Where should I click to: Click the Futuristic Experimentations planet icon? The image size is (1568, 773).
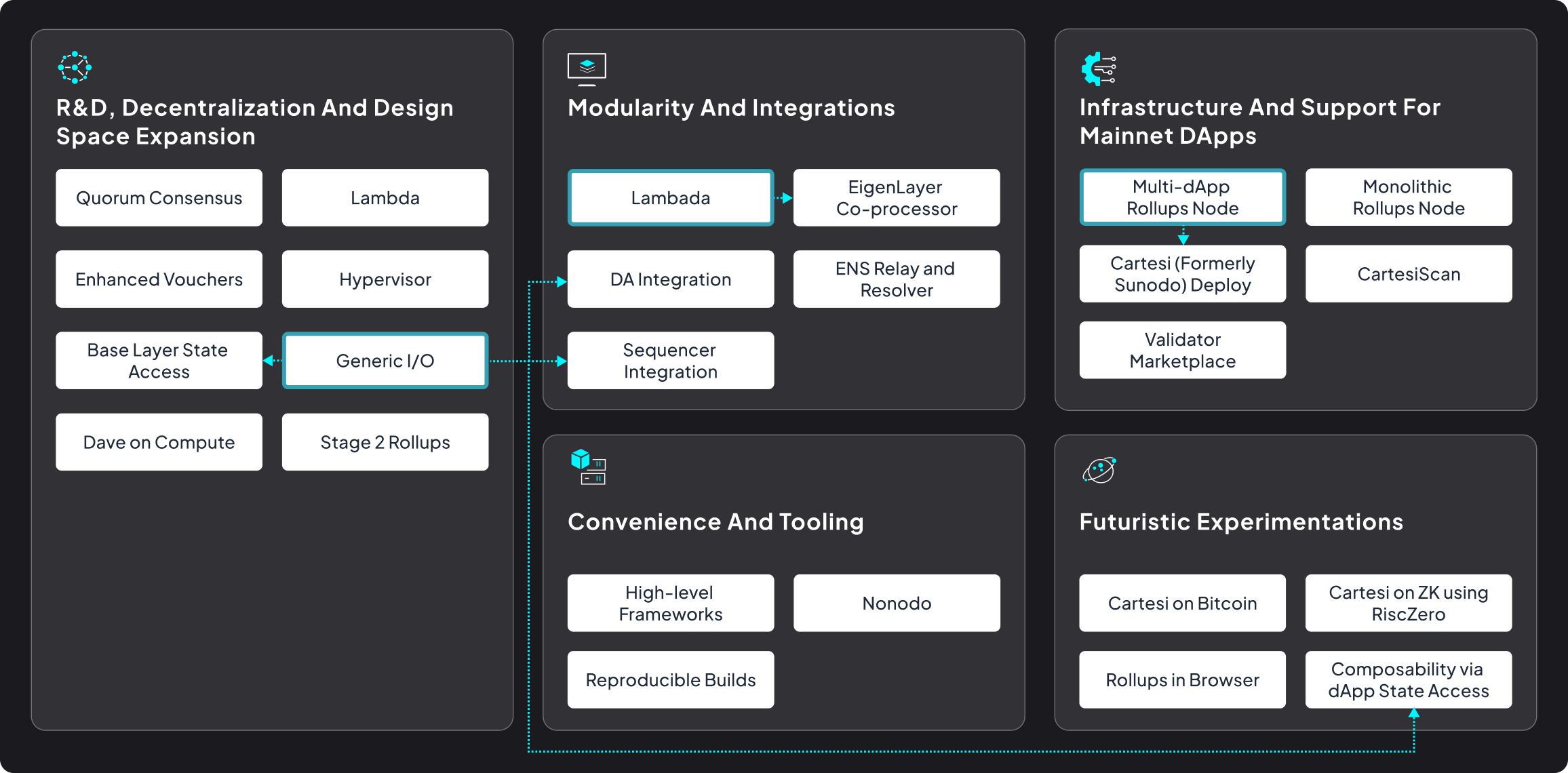1099,470
